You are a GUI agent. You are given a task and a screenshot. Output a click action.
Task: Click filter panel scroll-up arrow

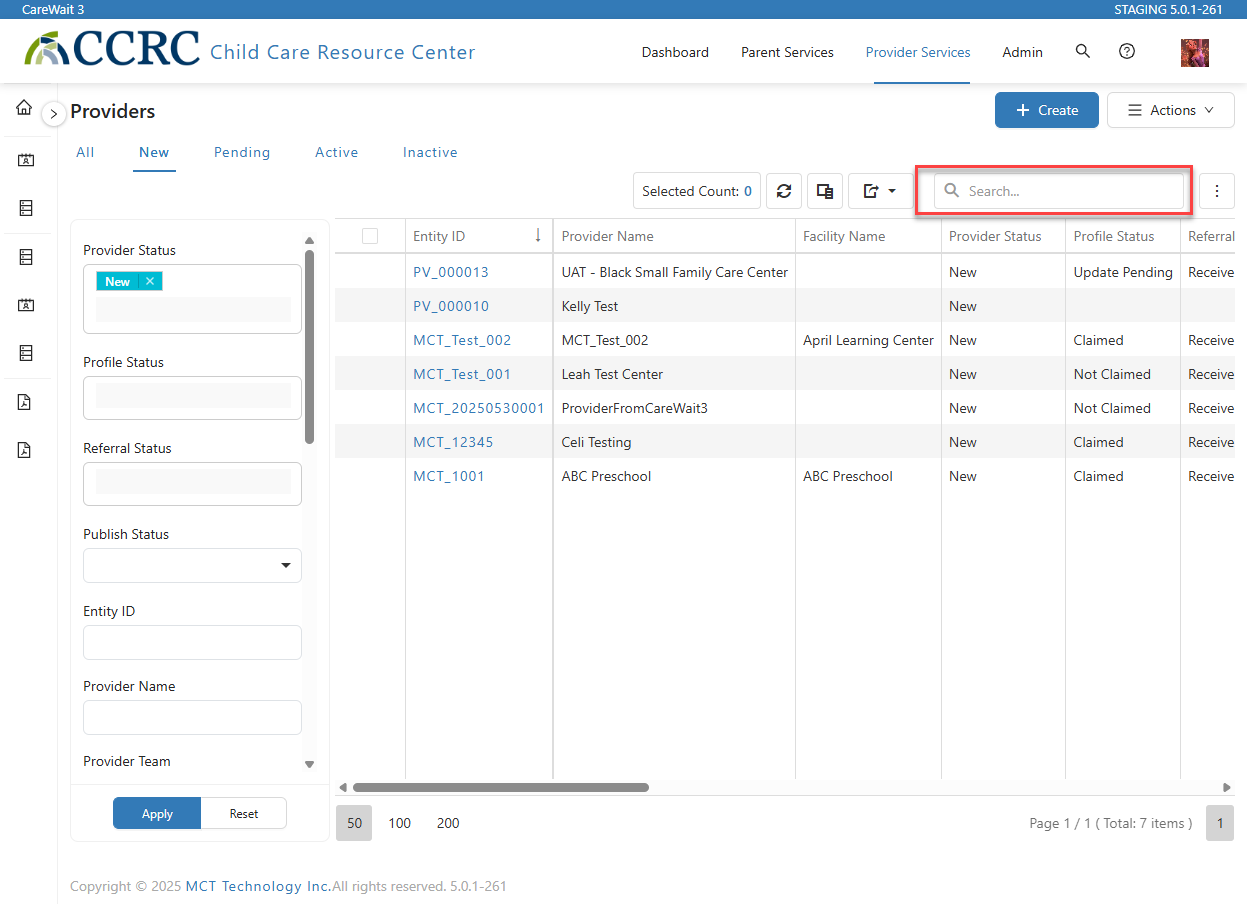309,241
